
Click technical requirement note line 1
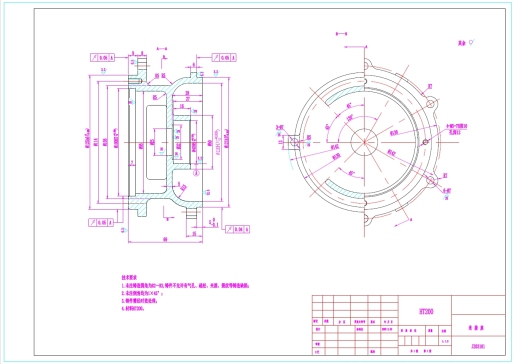click(x=185, y=285)
